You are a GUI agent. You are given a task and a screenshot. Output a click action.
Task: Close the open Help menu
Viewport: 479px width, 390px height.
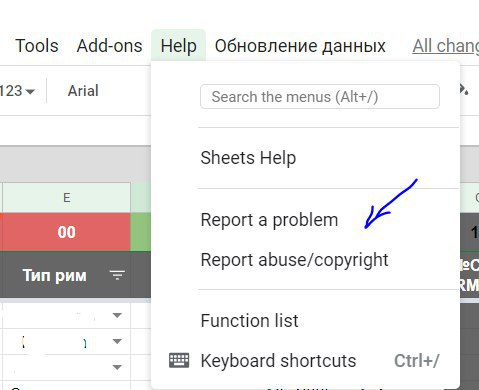(178, 46)
